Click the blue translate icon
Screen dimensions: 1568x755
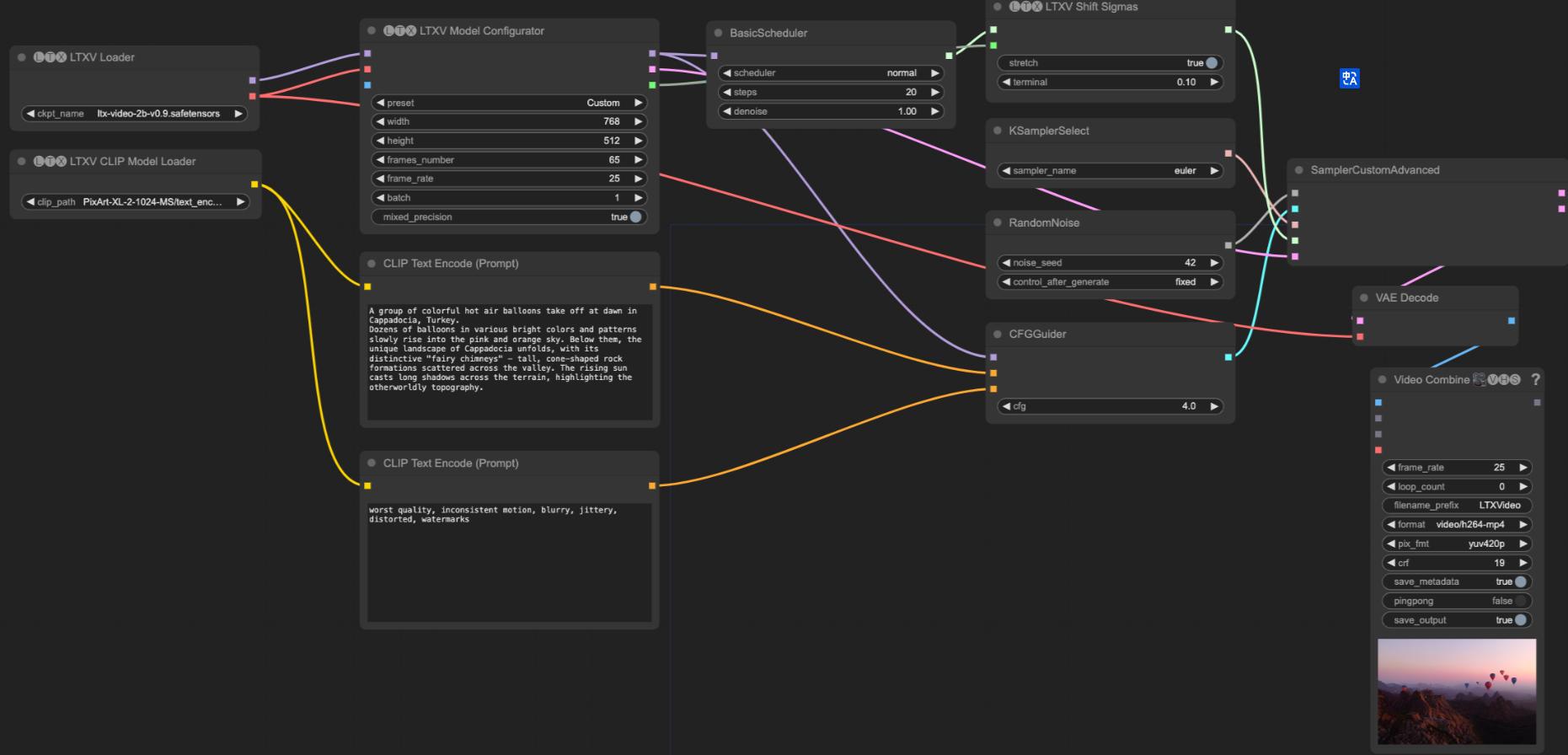coord(1349,78)
